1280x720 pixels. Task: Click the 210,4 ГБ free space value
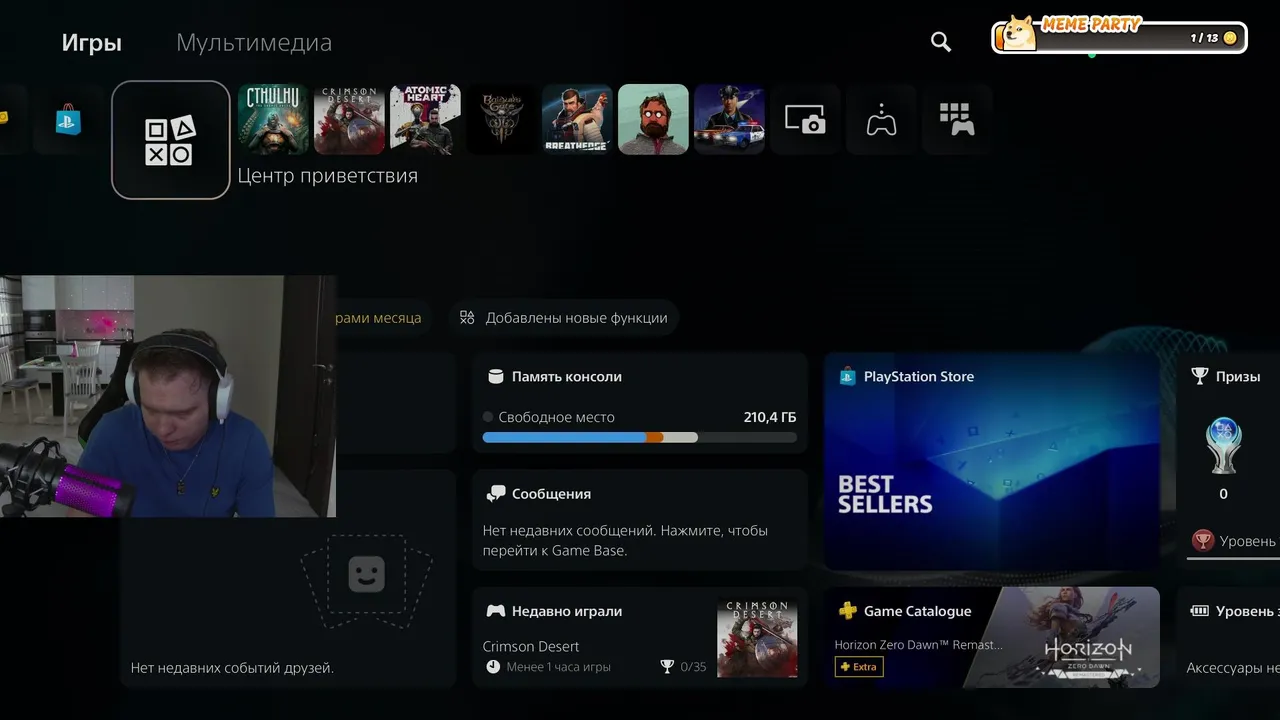[770, 417]
